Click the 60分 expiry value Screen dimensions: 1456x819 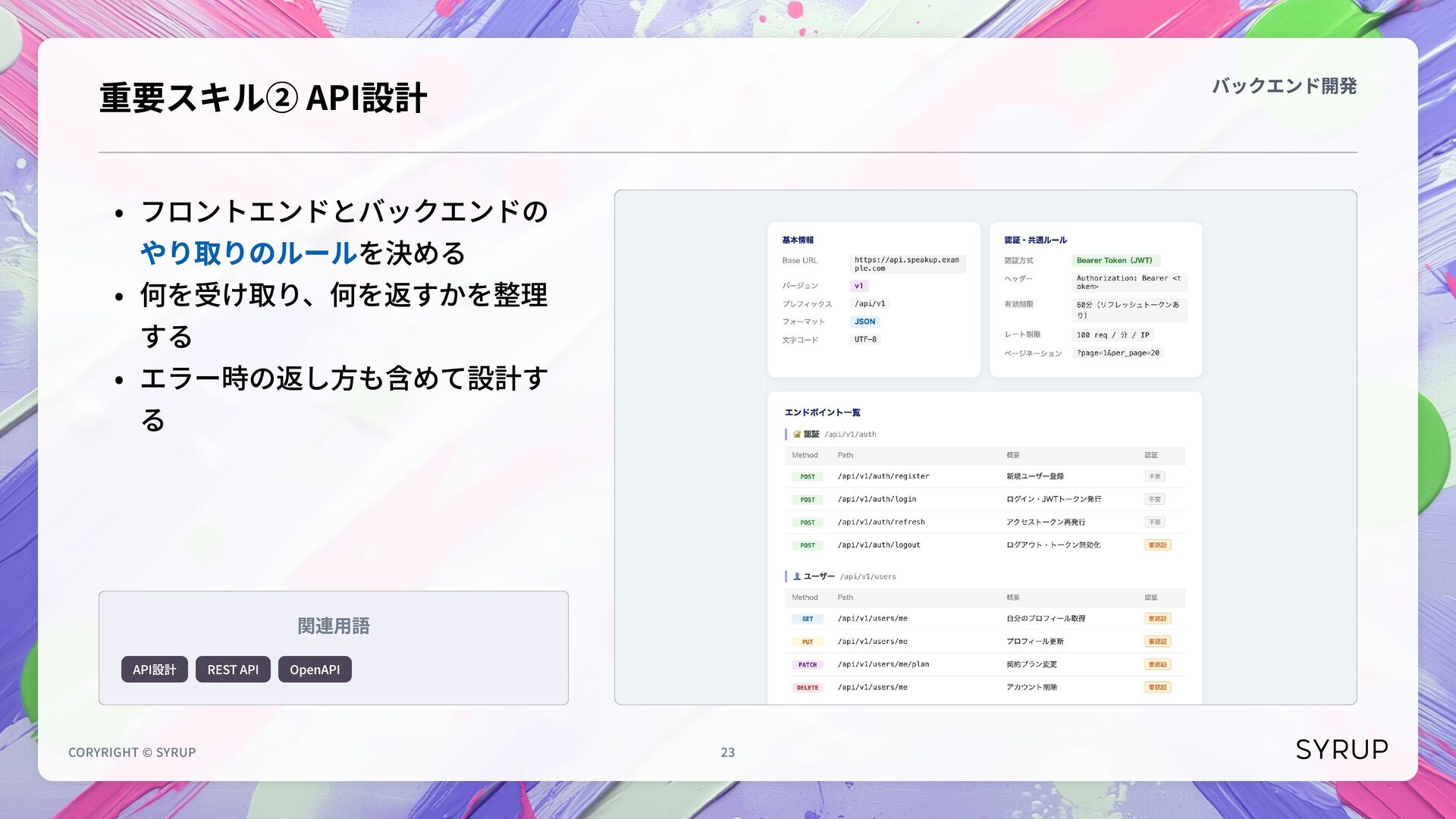coord(1129,309)
